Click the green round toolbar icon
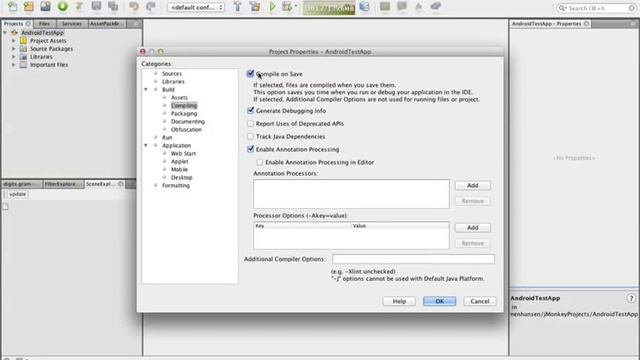Viewport: 640px width, 360px height. coord(62,7)
